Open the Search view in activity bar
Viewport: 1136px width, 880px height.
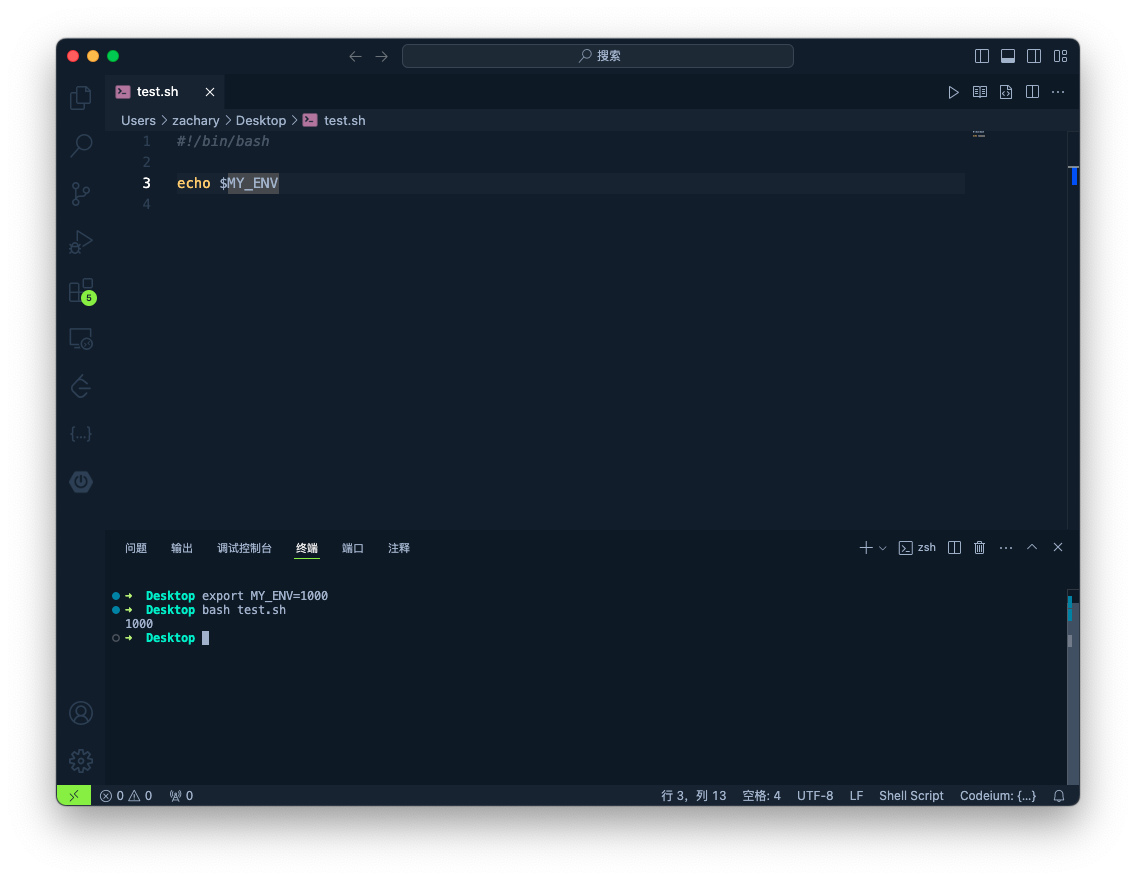coord(80,146)
